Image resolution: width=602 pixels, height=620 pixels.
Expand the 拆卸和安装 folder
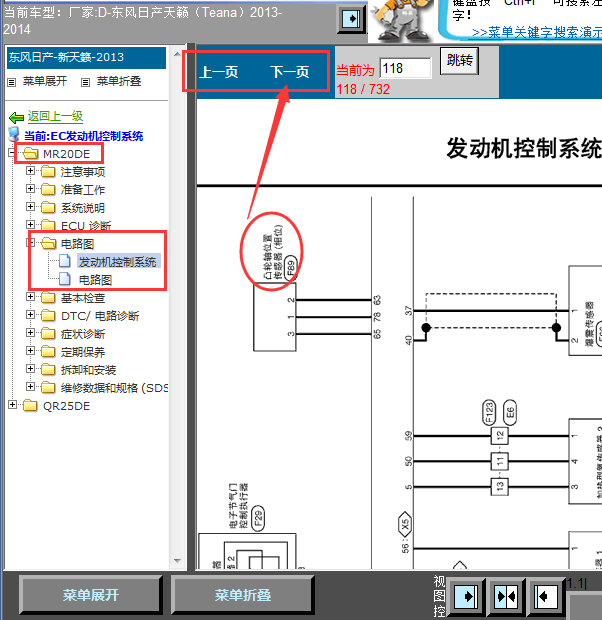point(30,369)
